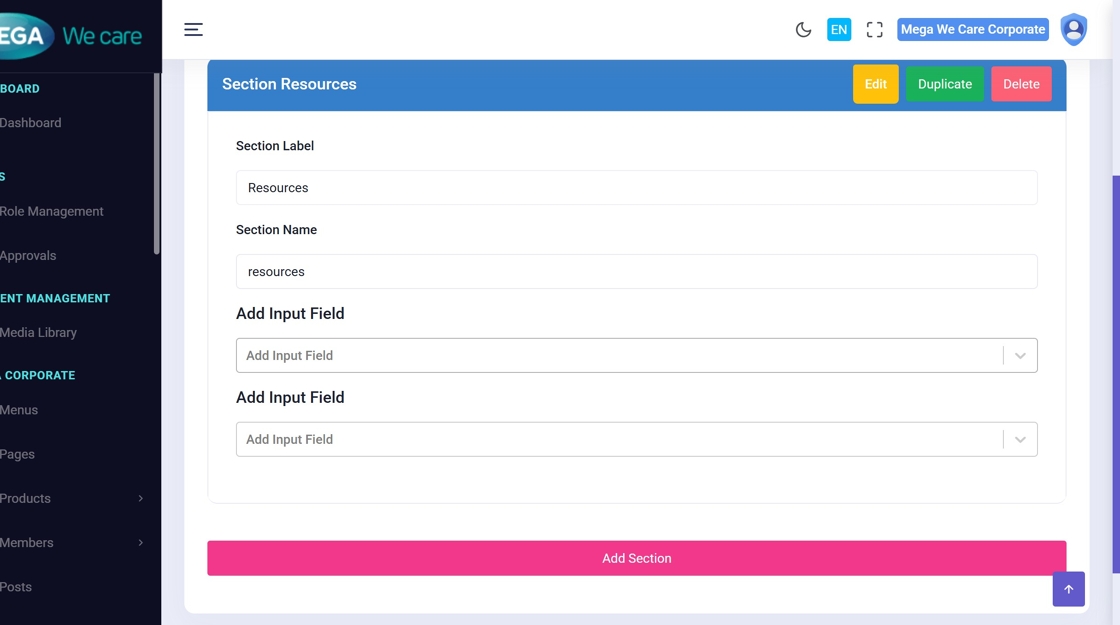This screenshot has width=1120, height=625.
Task: Click the Section Label input field
Action: coord(636,188)
